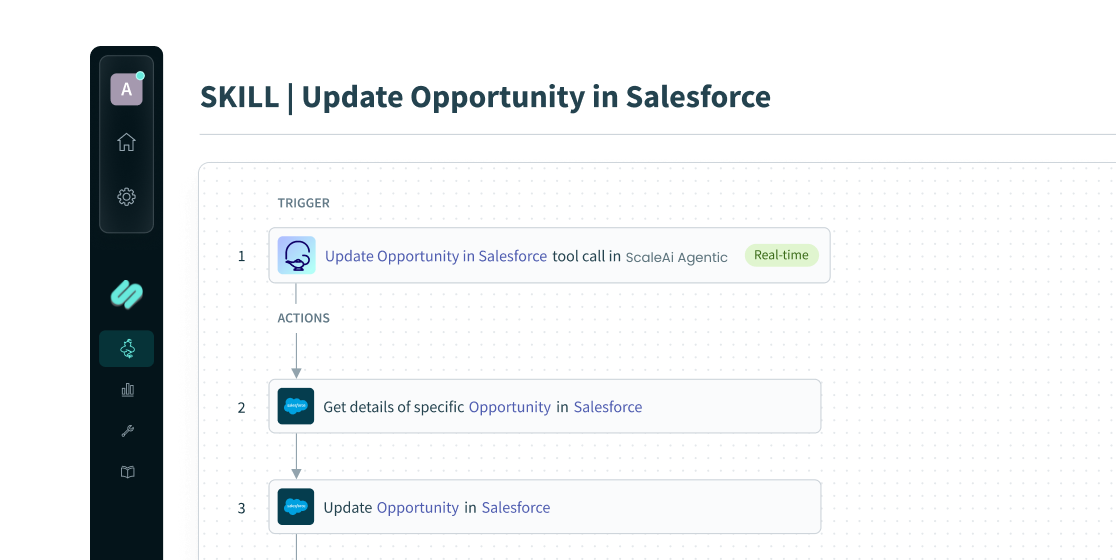1116x560 pixels.
Task: Open the wrench tools icon
Action: coord(127,430)
